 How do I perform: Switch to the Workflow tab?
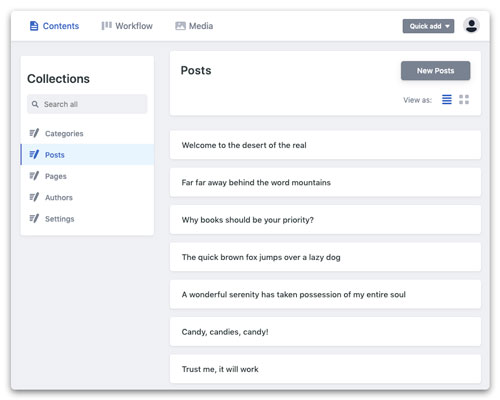(x=127, y=26)
